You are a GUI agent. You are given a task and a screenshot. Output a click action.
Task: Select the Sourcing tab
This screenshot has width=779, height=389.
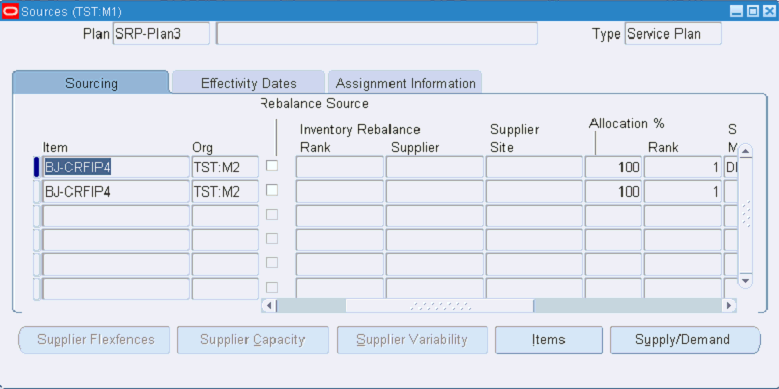click(x=91, y=83)
